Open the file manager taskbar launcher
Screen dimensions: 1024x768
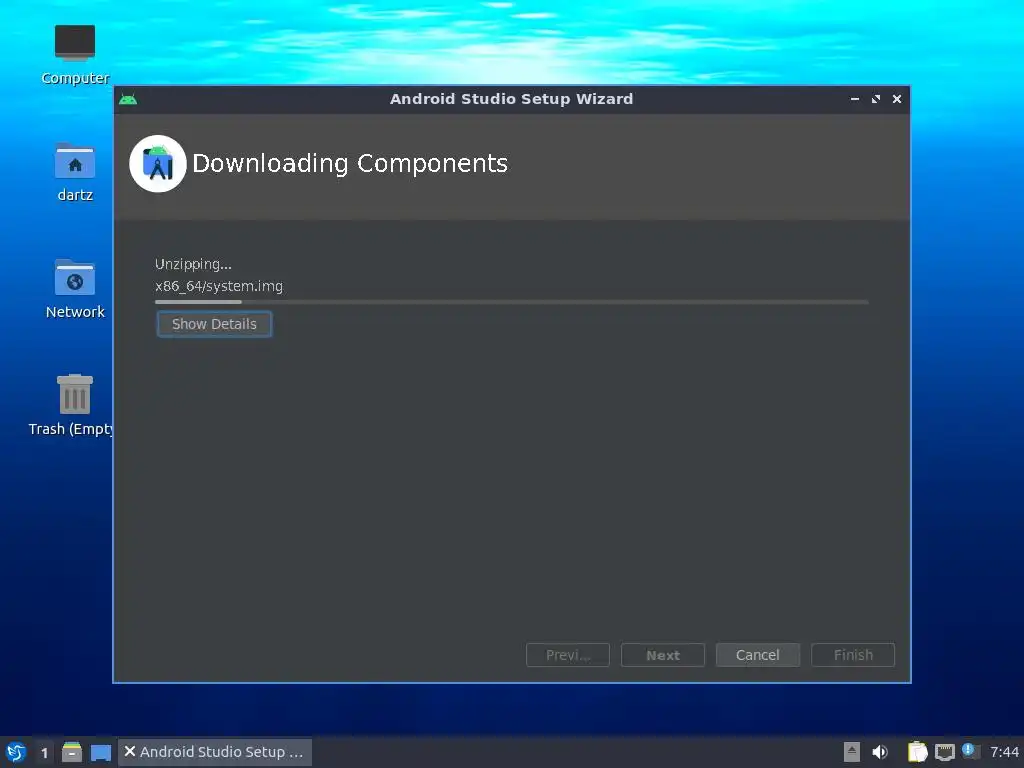[72, 752]
